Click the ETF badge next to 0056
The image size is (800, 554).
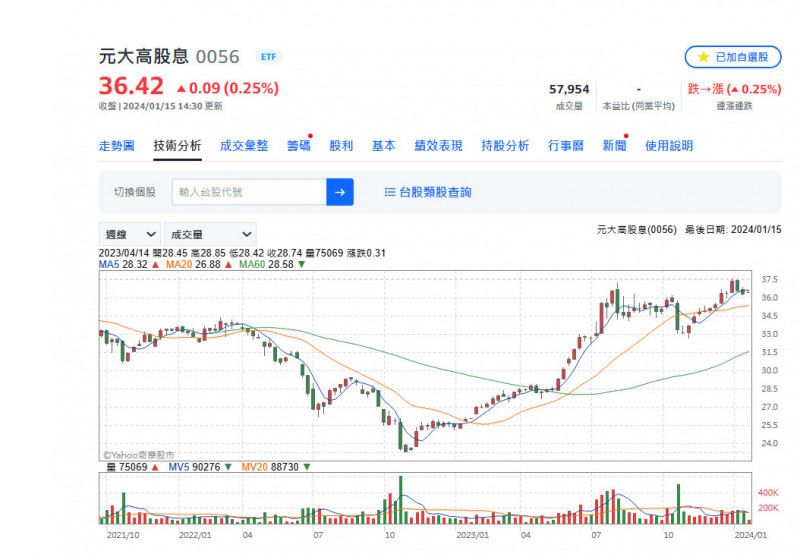(x=268, y=57)
